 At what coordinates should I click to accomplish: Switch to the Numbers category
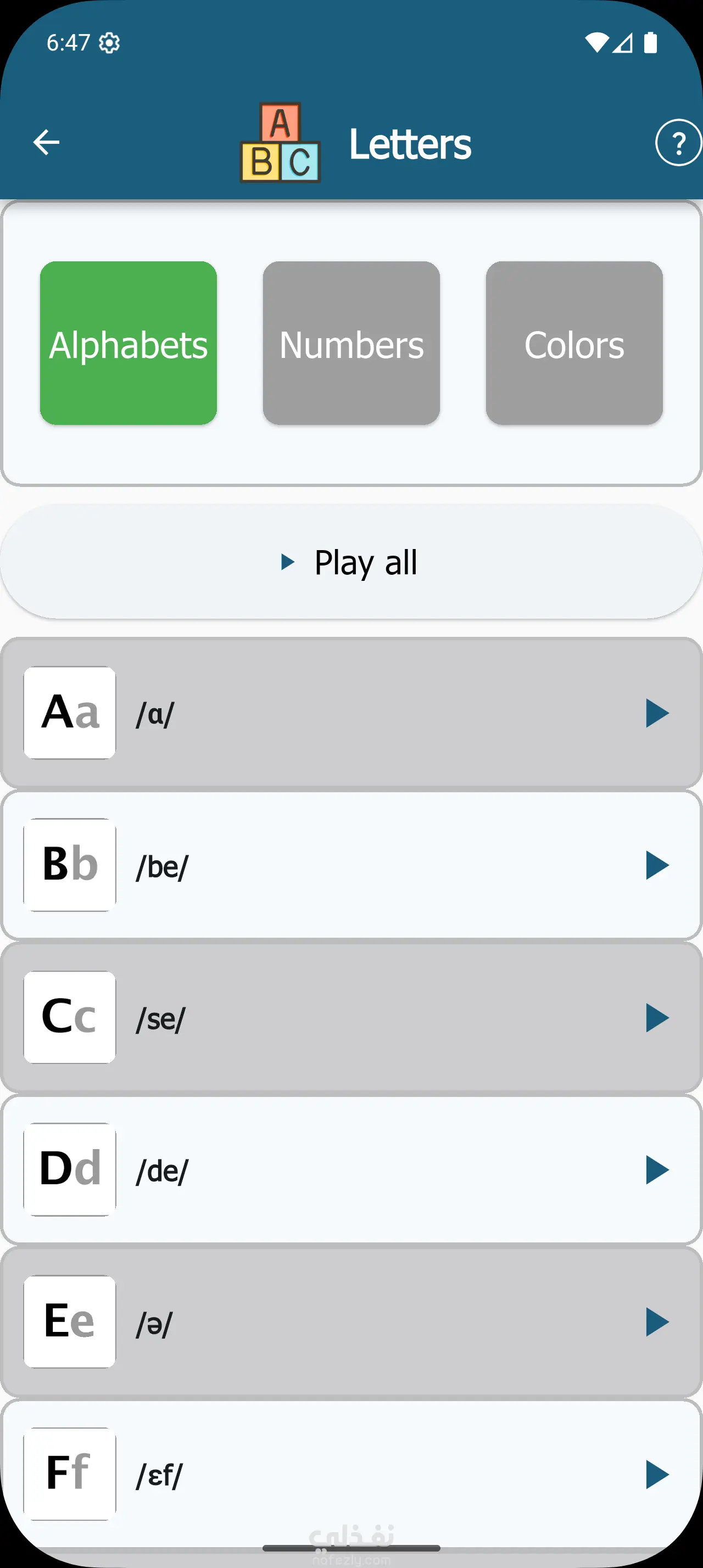point(351,343)
